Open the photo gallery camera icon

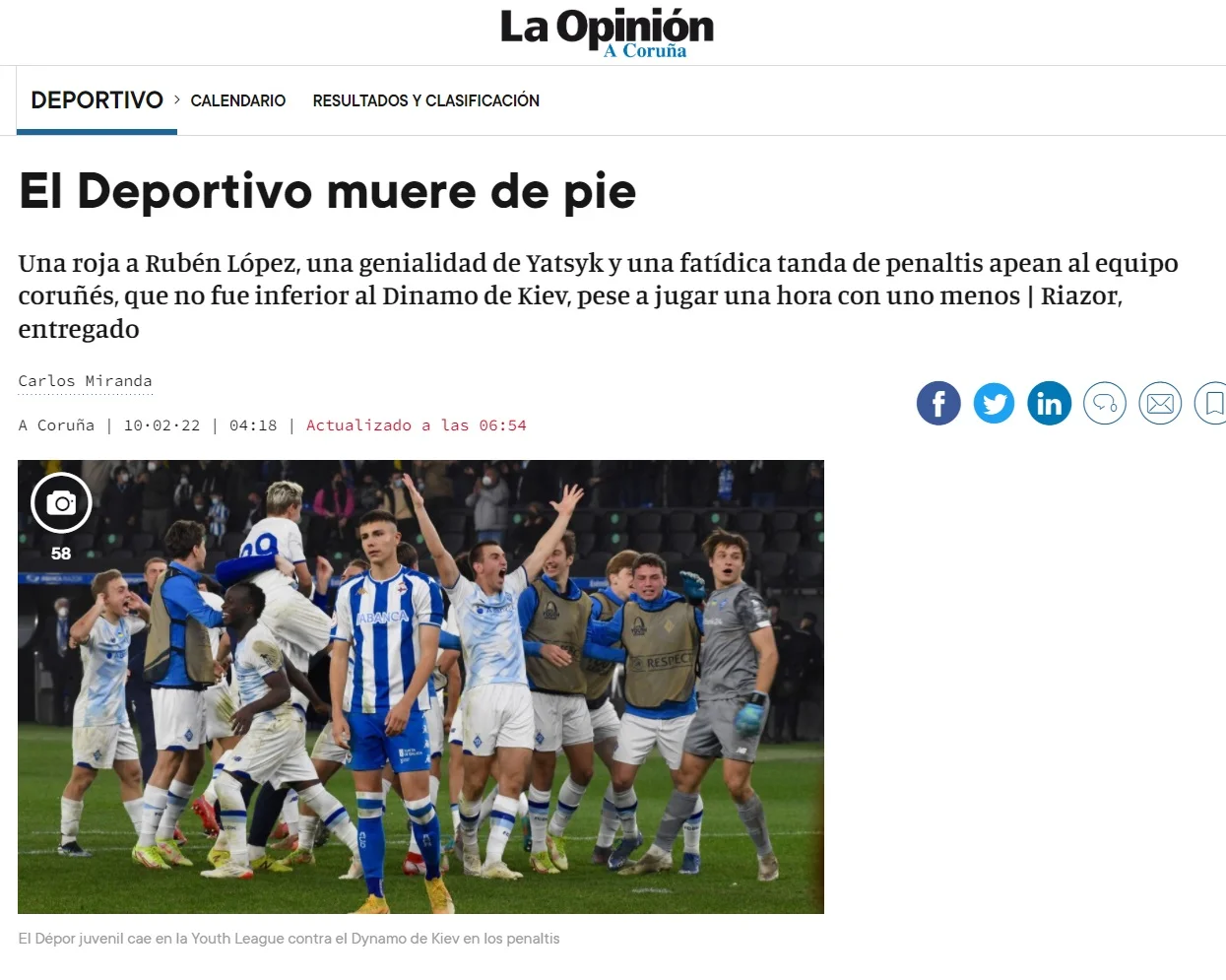click(61, 503)
